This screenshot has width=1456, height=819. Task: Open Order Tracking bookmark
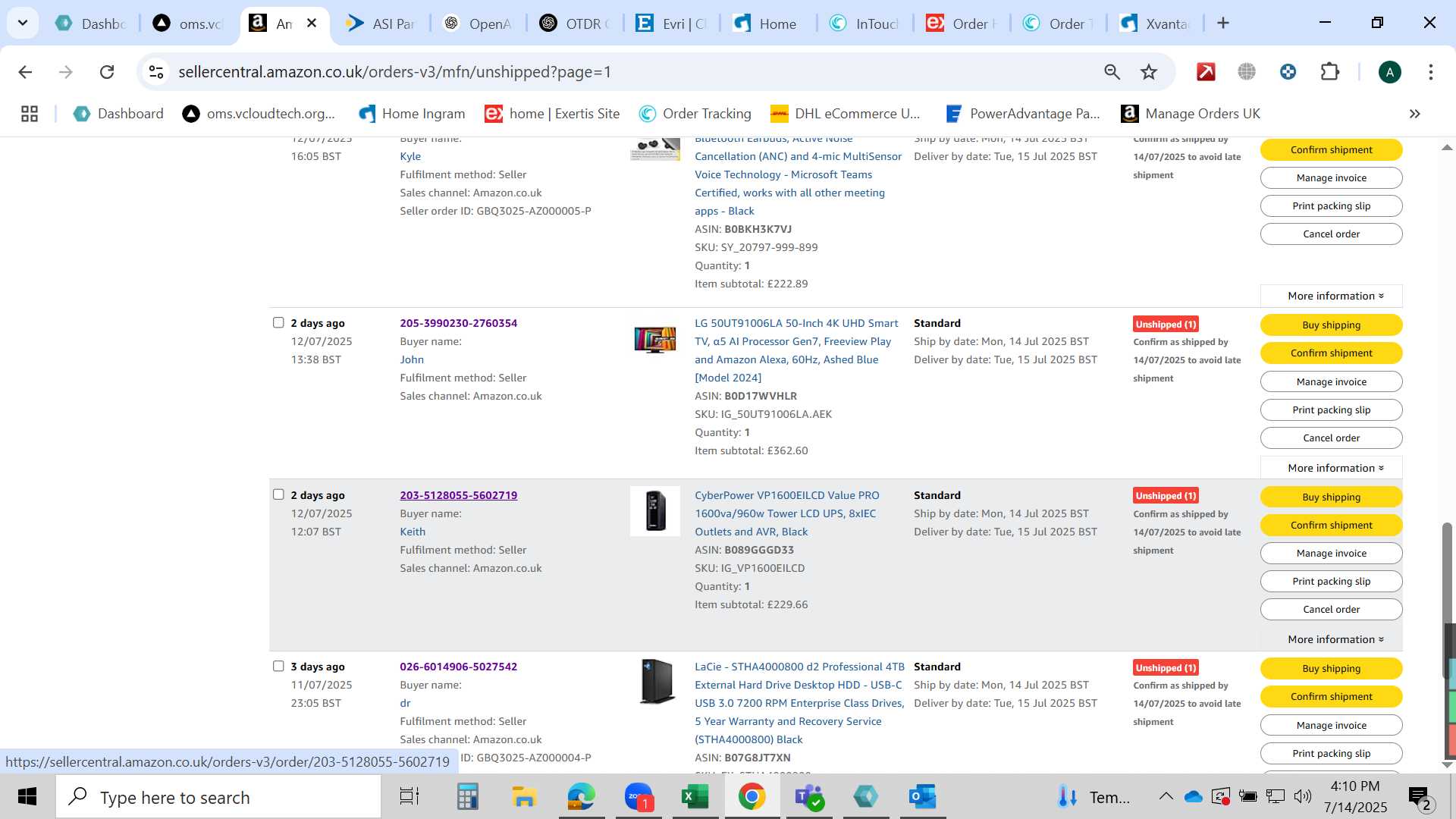695,114
